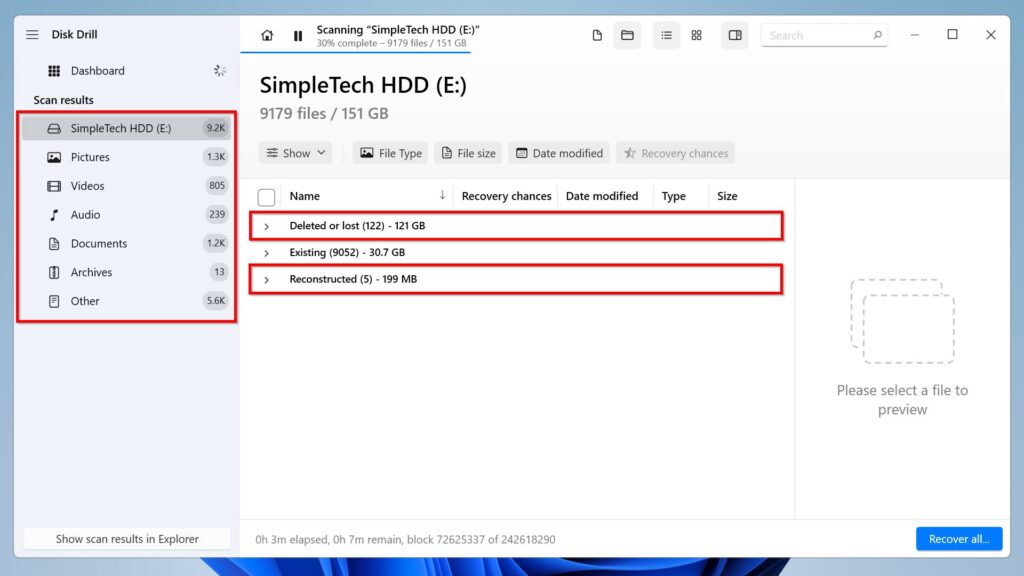Select grid view layout icon
Screen dimensions: 1024x576
pyautogui.click(x=697, y=35)
